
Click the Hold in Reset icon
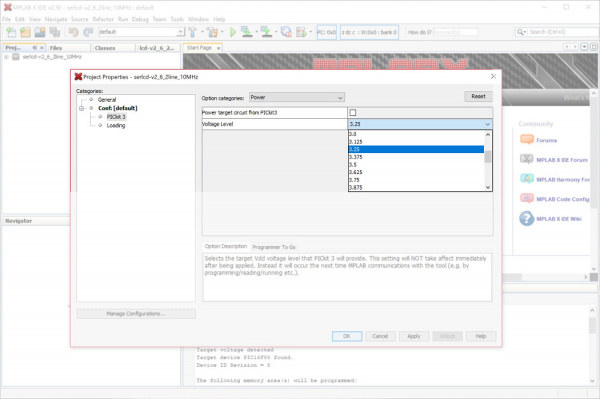tap(286, 32)
